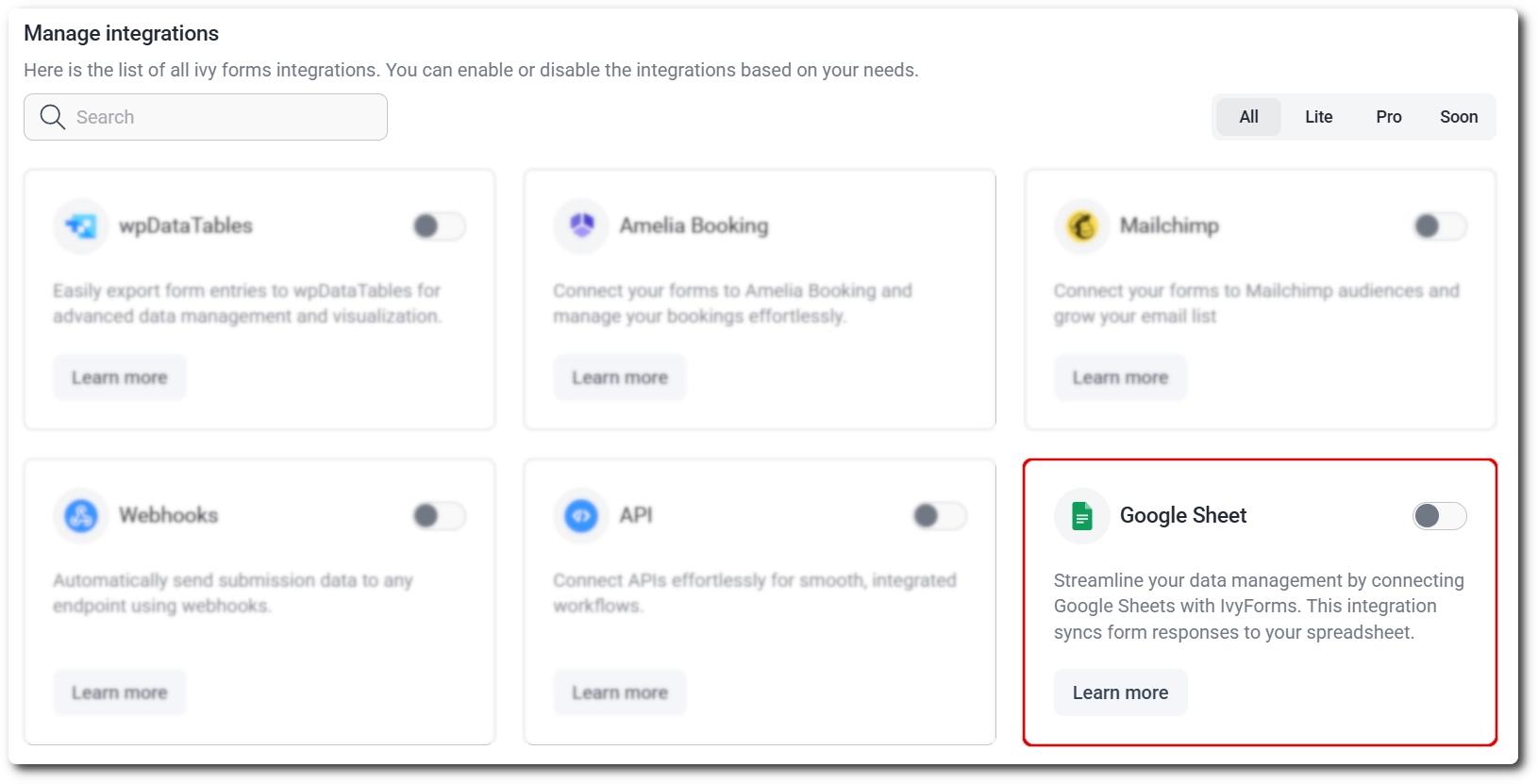Click the API logo icon

tap(581, 516)
